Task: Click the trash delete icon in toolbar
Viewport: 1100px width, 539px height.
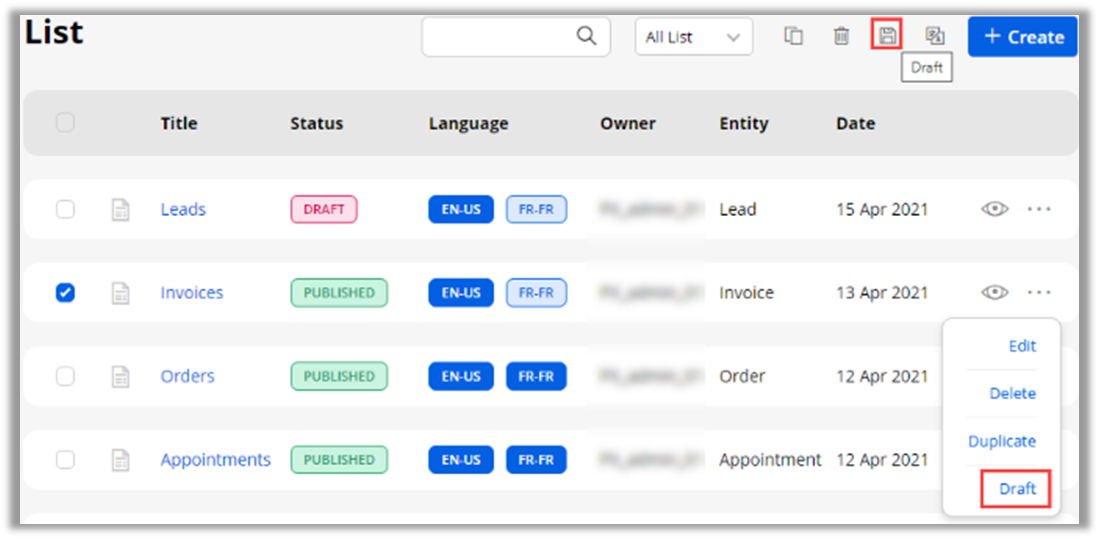Action: tap(841, 37)
